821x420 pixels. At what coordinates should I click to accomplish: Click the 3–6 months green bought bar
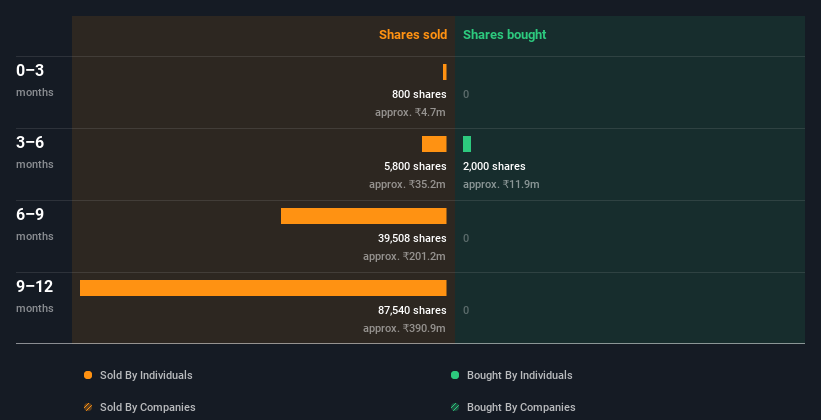click(x=467, y=144)
